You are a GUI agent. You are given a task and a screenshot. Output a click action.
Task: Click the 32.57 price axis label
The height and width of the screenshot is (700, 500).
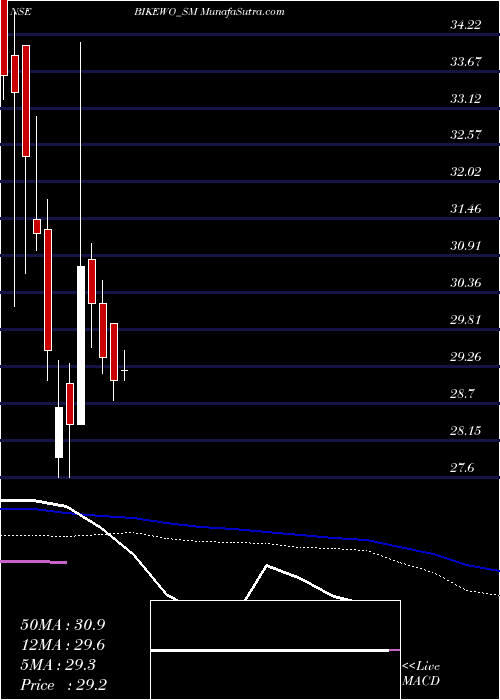pyautogui.click(x=465, y=135)
